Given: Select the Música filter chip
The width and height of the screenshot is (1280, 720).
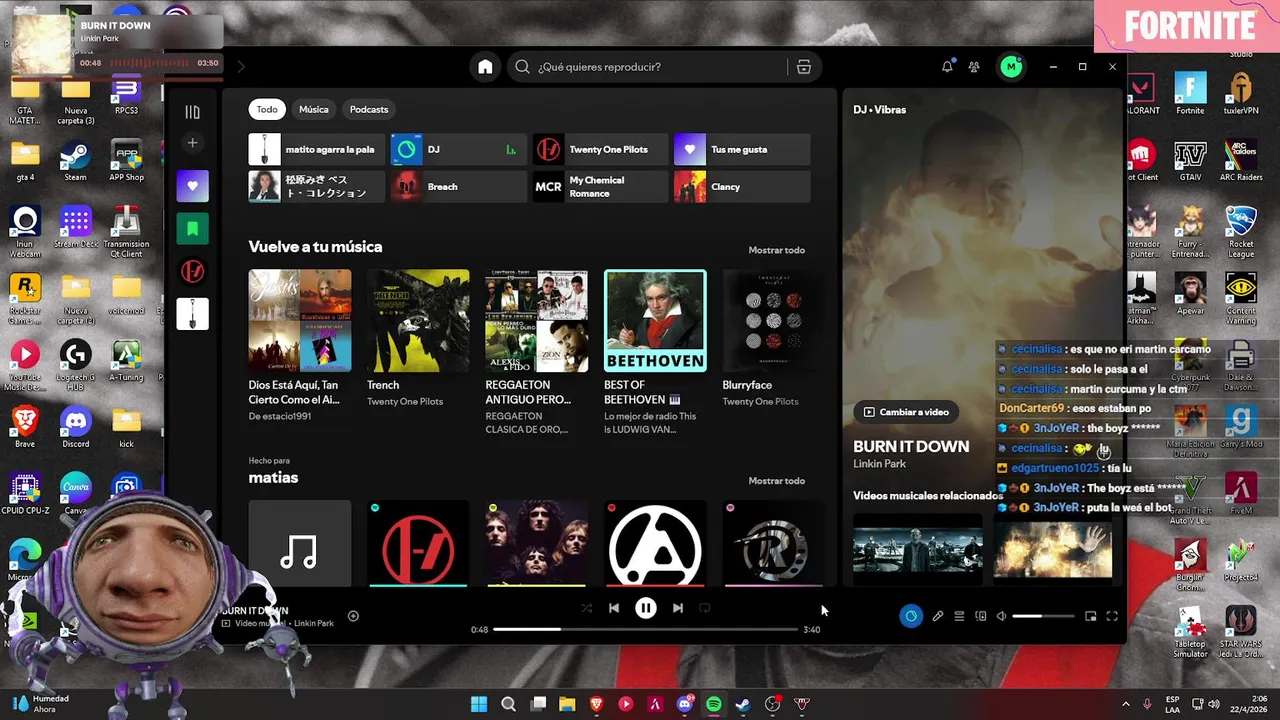Looking at the screenshot, I should [x=313, y=109].
